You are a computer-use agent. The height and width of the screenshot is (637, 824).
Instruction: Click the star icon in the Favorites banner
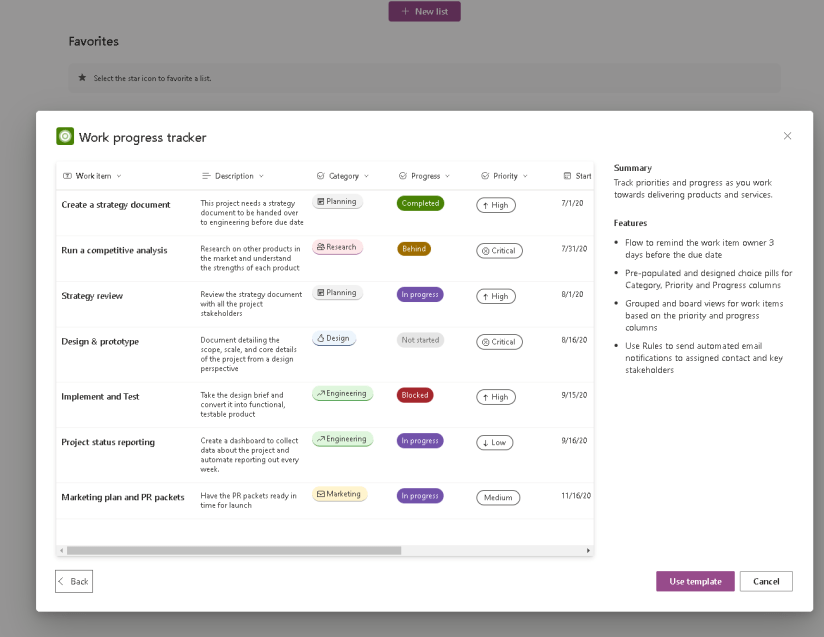point(81,77)
